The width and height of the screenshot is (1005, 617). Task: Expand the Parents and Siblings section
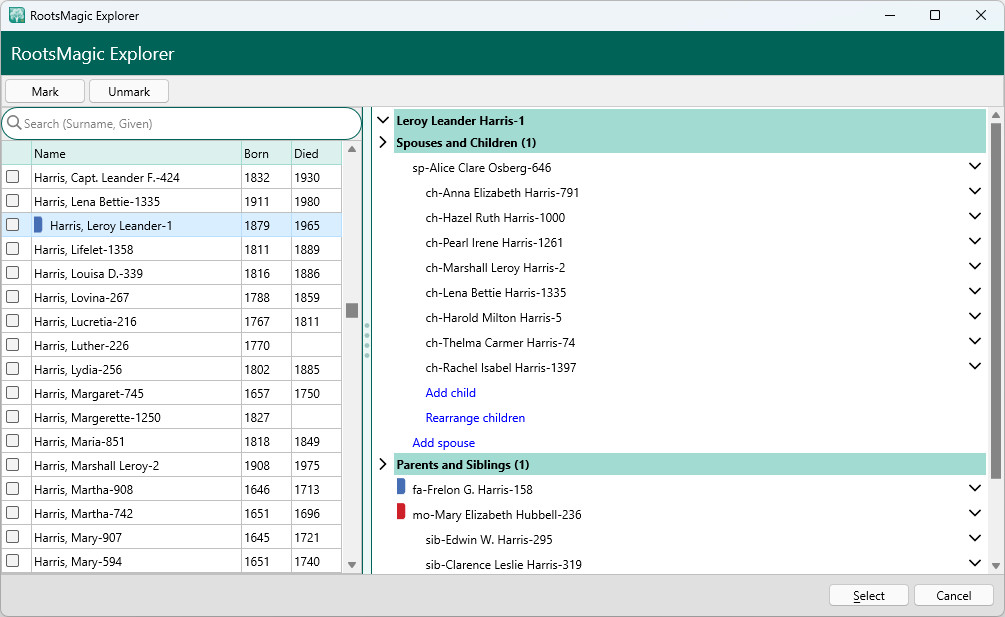383,464
